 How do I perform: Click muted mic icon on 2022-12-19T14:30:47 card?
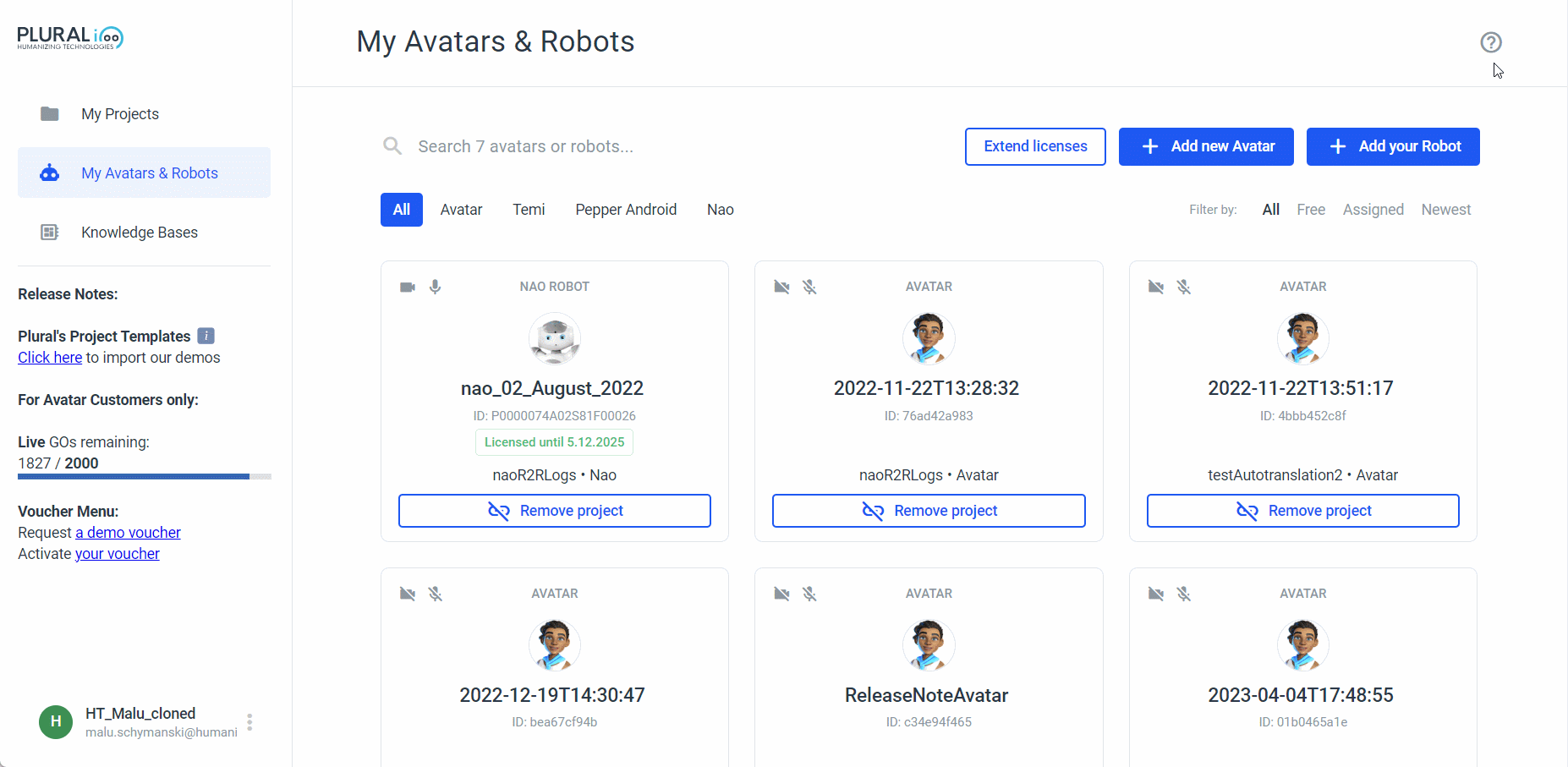click(x=435, y=594)
